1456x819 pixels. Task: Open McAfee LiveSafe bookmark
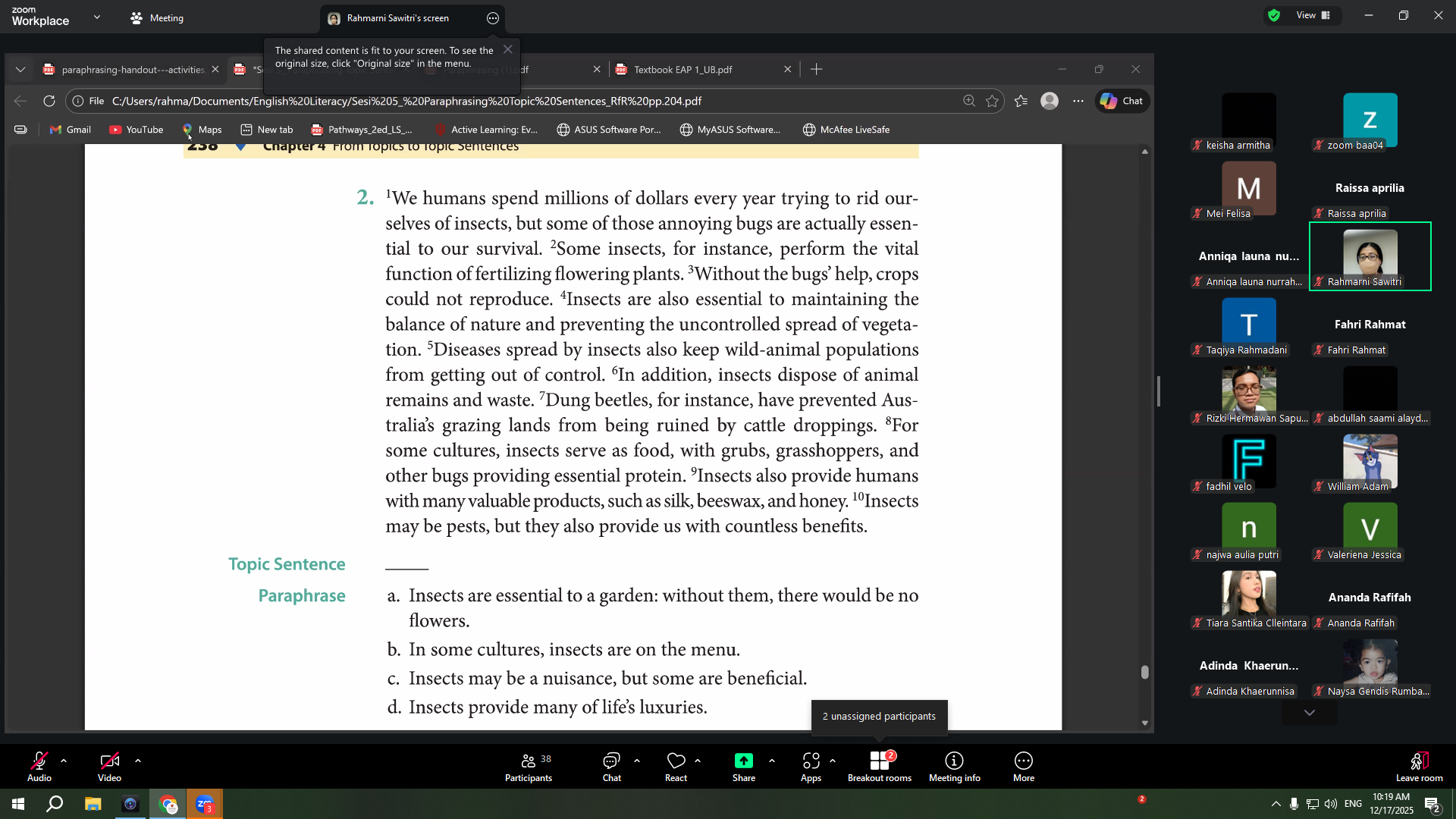point(846,130)
